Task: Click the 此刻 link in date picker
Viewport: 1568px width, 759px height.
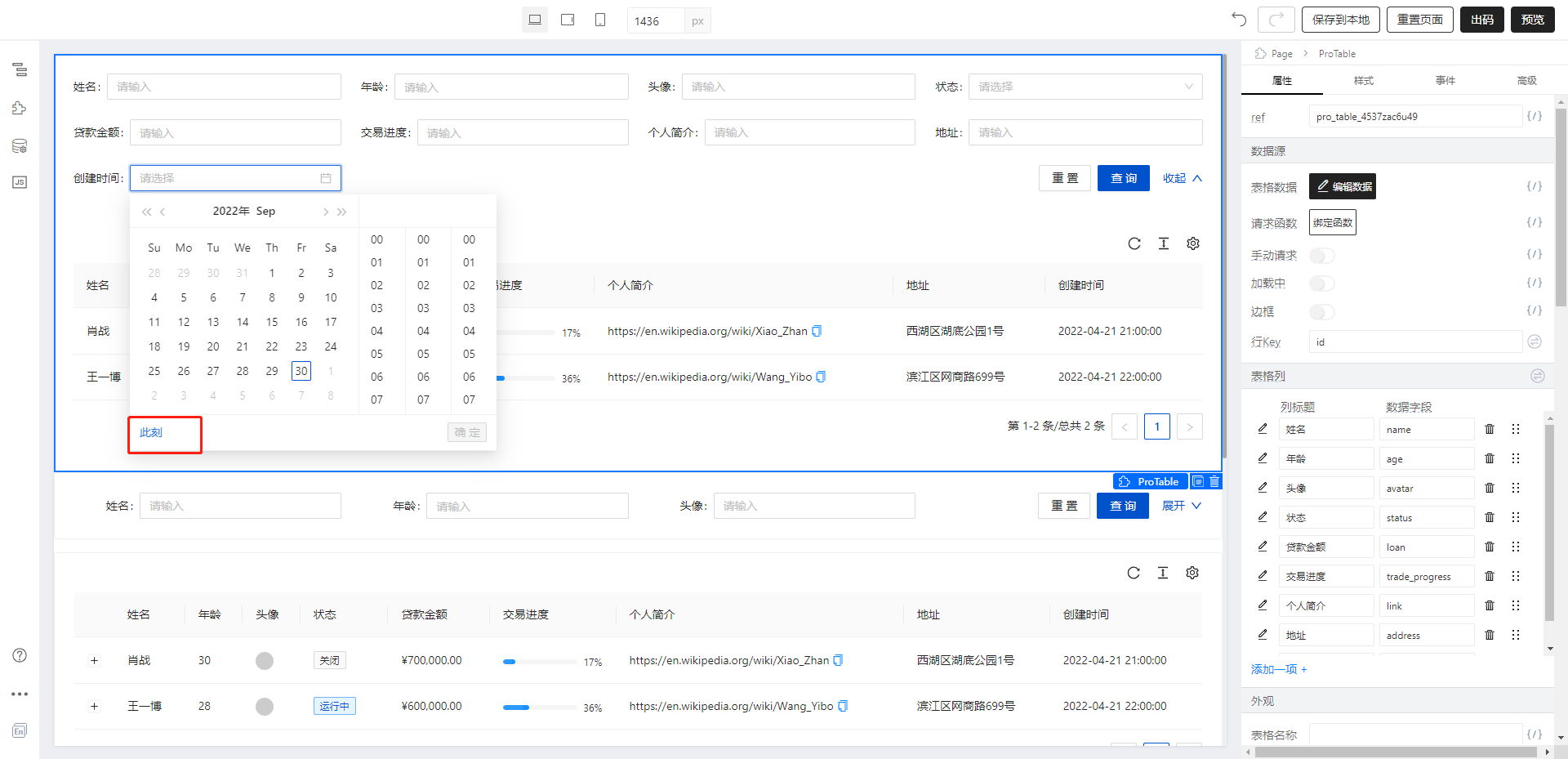Action: click(x=150, y=432)
